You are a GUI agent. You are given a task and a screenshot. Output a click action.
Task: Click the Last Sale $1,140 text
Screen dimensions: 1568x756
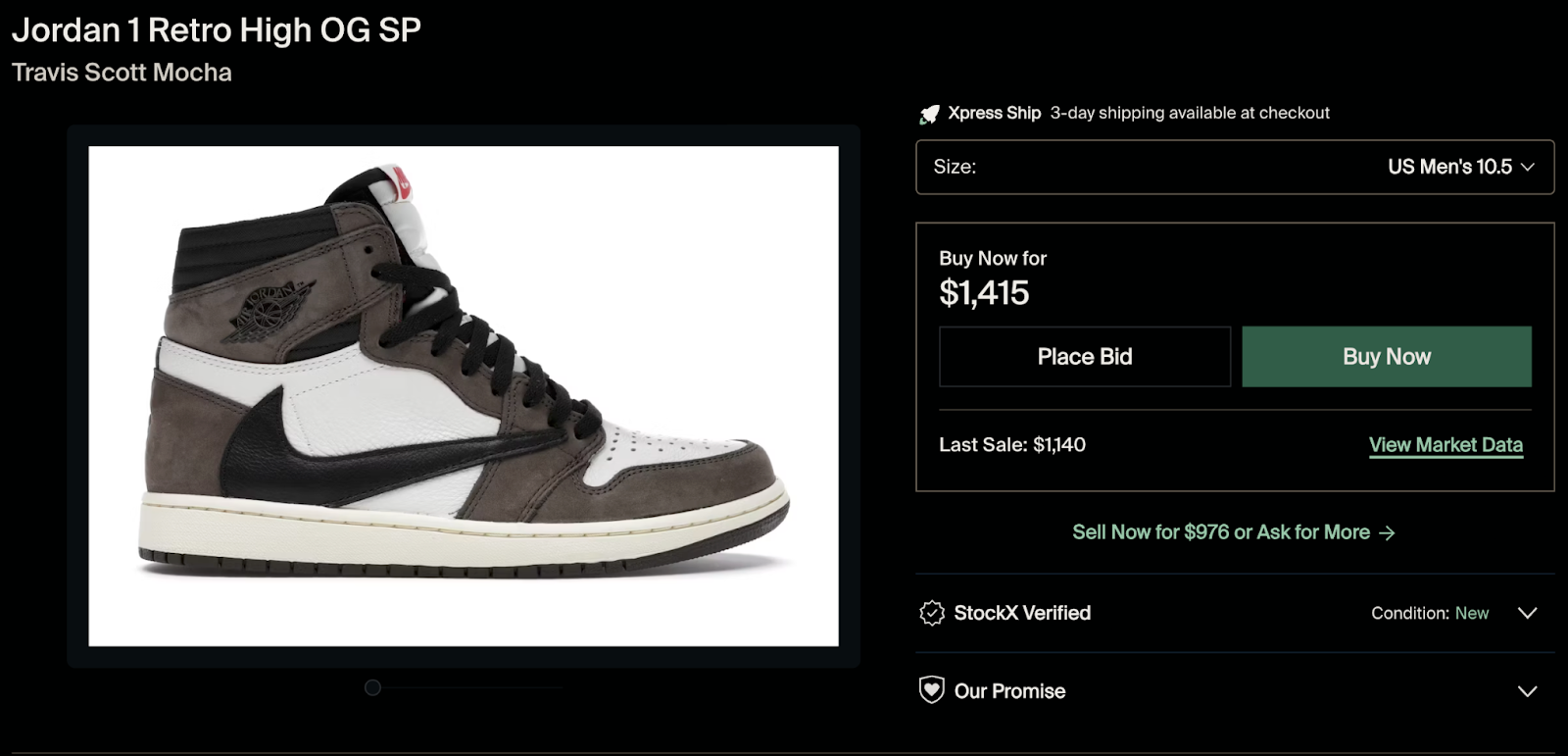click(x=1014, y=444)
